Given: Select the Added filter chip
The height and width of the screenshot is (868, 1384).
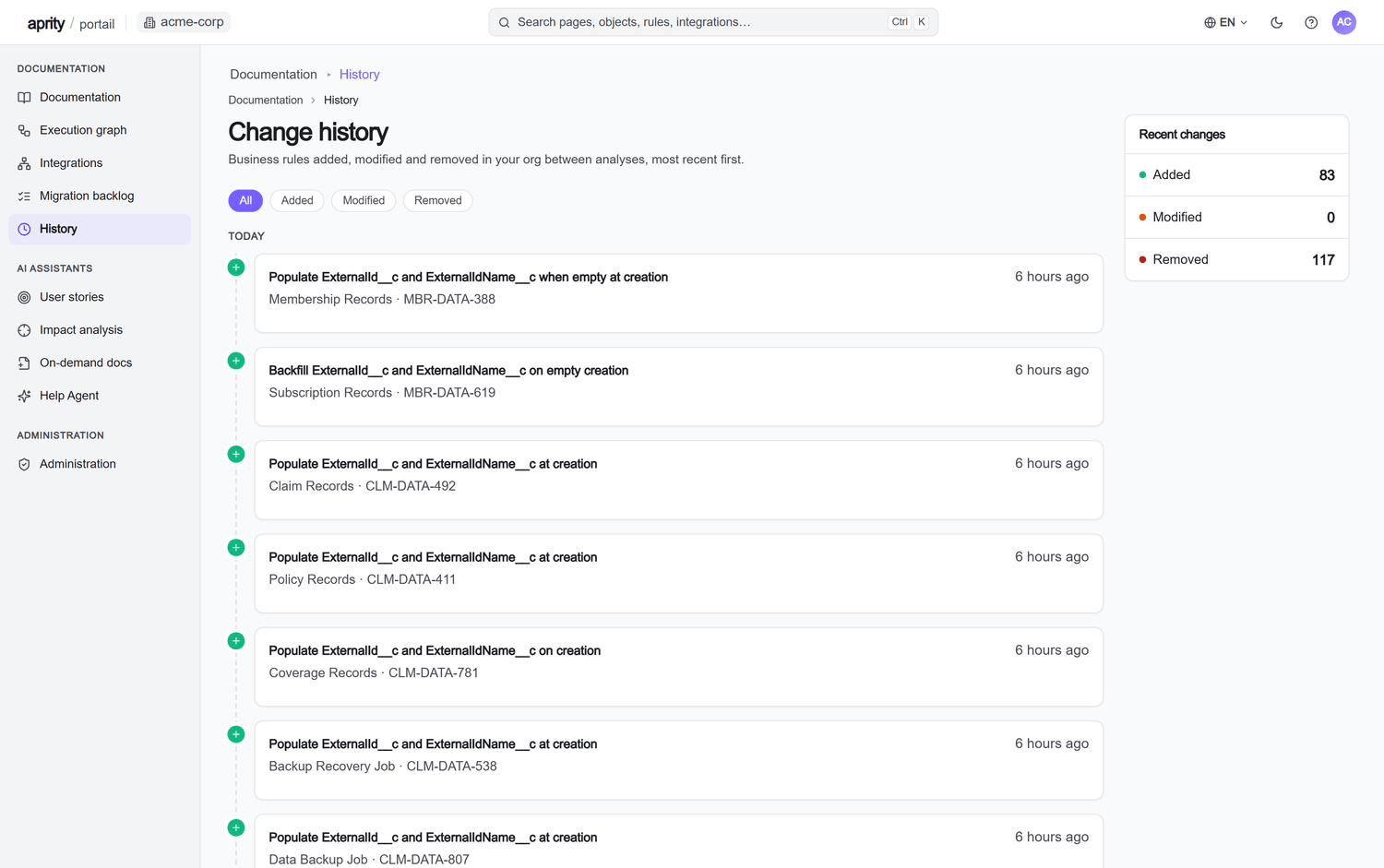Looking at the screenshot, I should 297,200.
